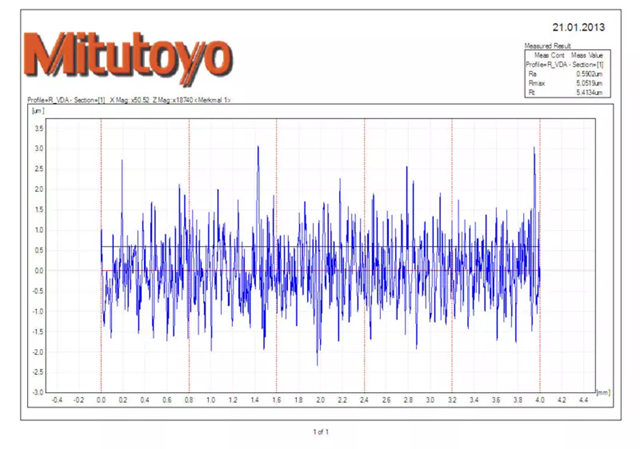Click the 1 of 1 page indicator
This screenshot has width=640, height=449.
(320, 431)
